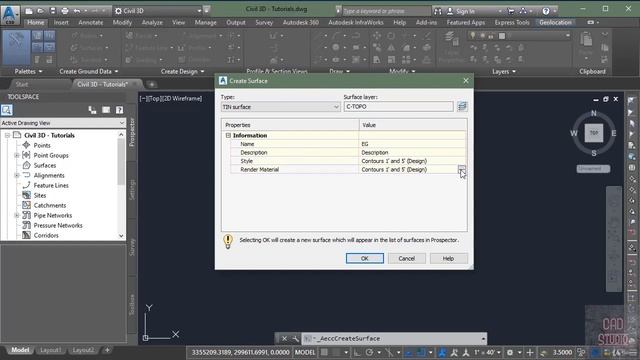The image size is (640, 360).
Task: Click the Autodesk Exchange cart icon
Action: tap(511, 11)
